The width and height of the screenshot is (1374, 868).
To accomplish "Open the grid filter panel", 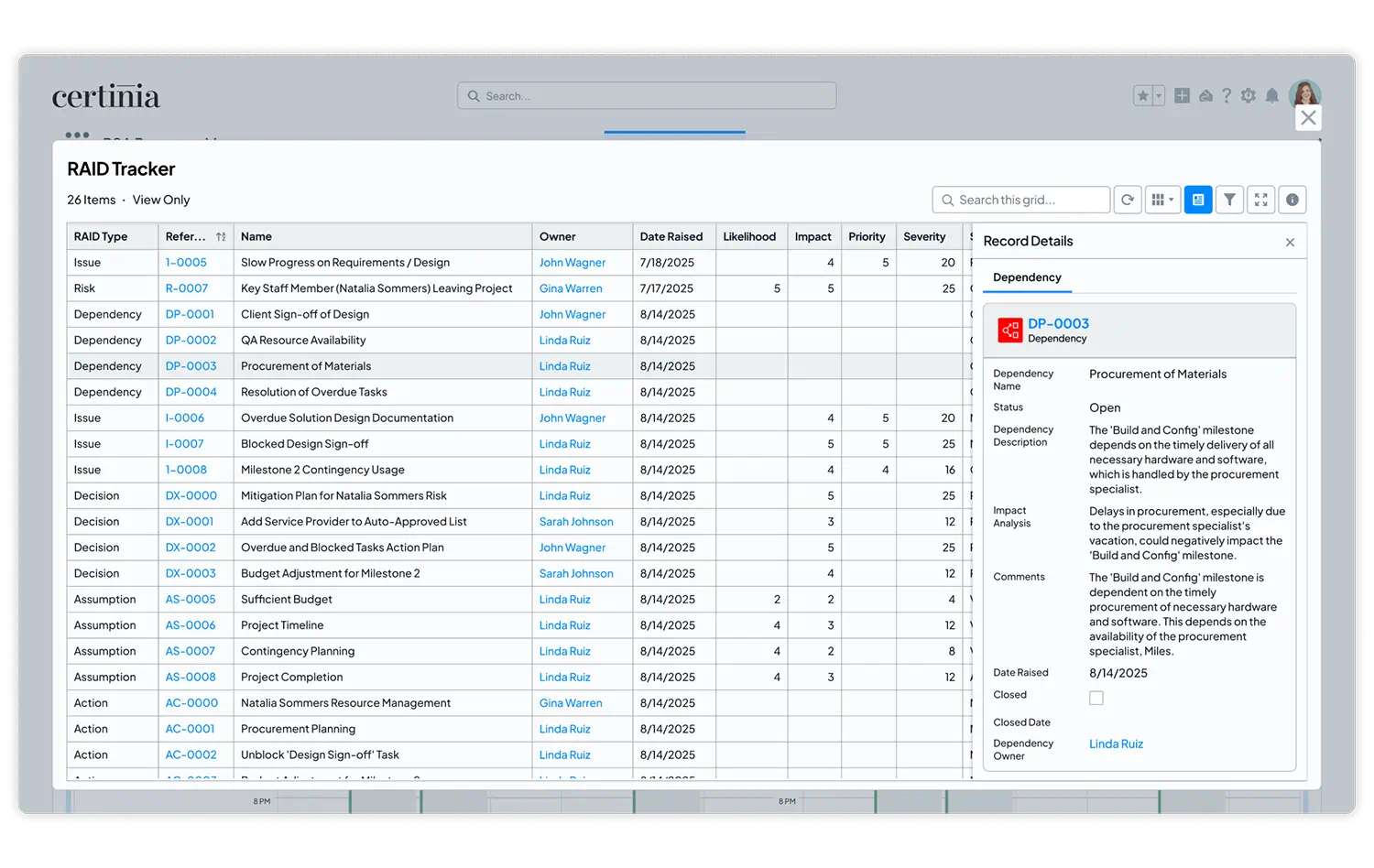I will (1229, 200).
